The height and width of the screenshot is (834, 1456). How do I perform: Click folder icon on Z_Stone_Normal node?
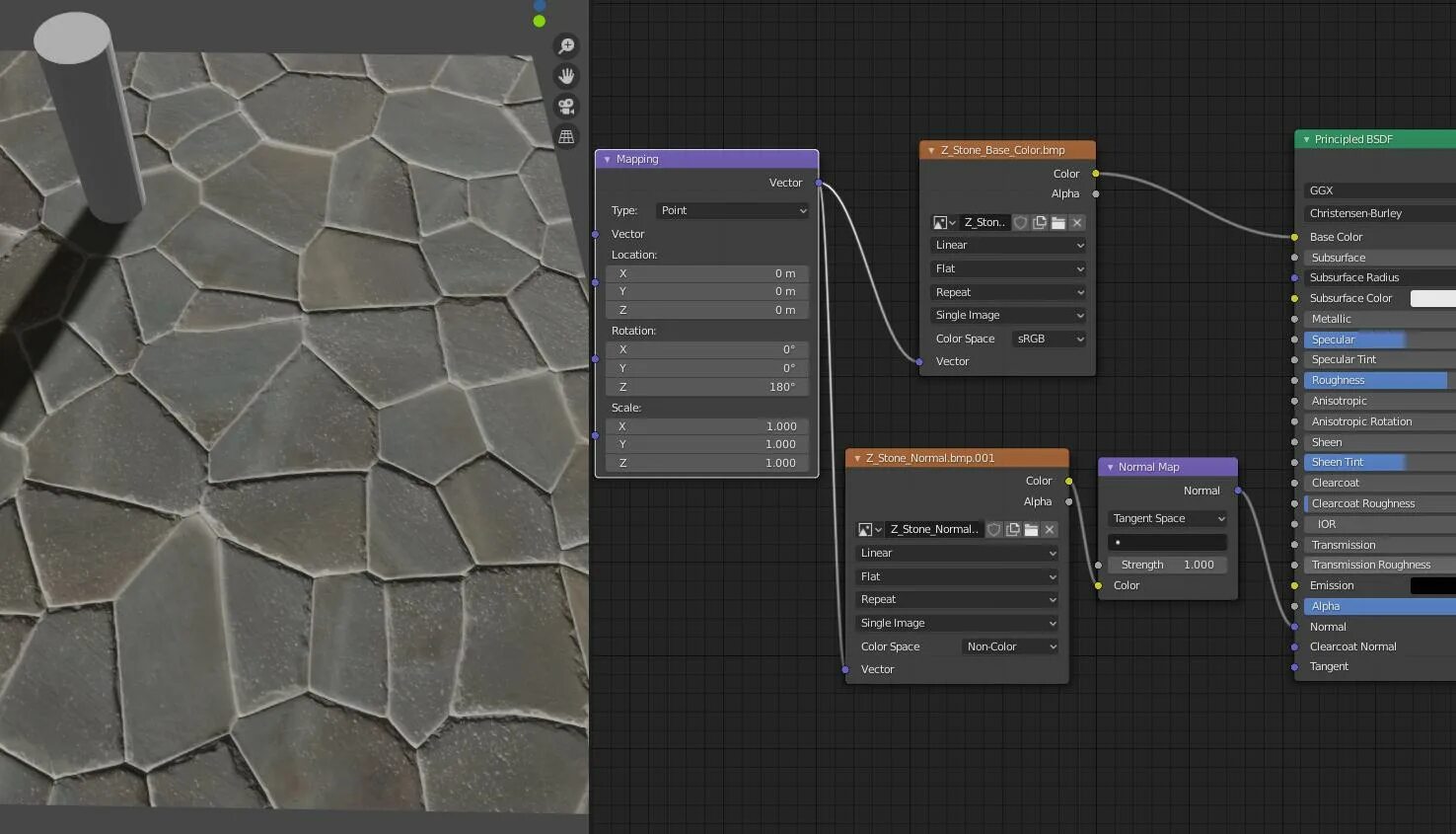pyautogui.click(x=1031, y=530)
